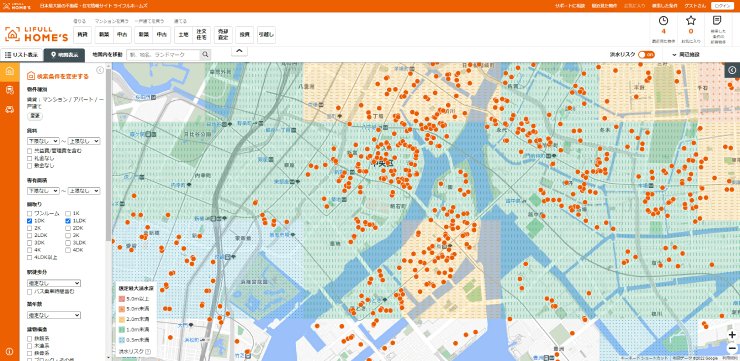Collapse the search conditions panel arrow
The image size is (740, 361).
click(100, 70)
